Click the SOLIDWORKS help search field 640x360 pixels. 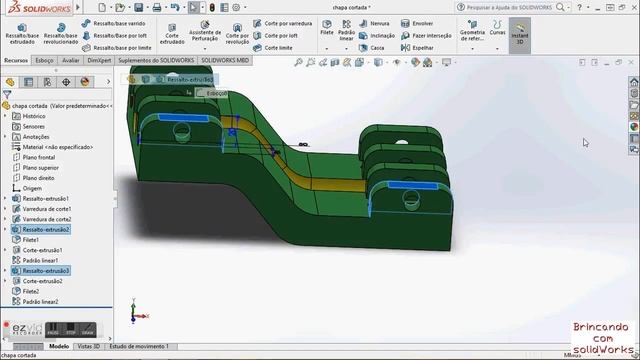509,7
